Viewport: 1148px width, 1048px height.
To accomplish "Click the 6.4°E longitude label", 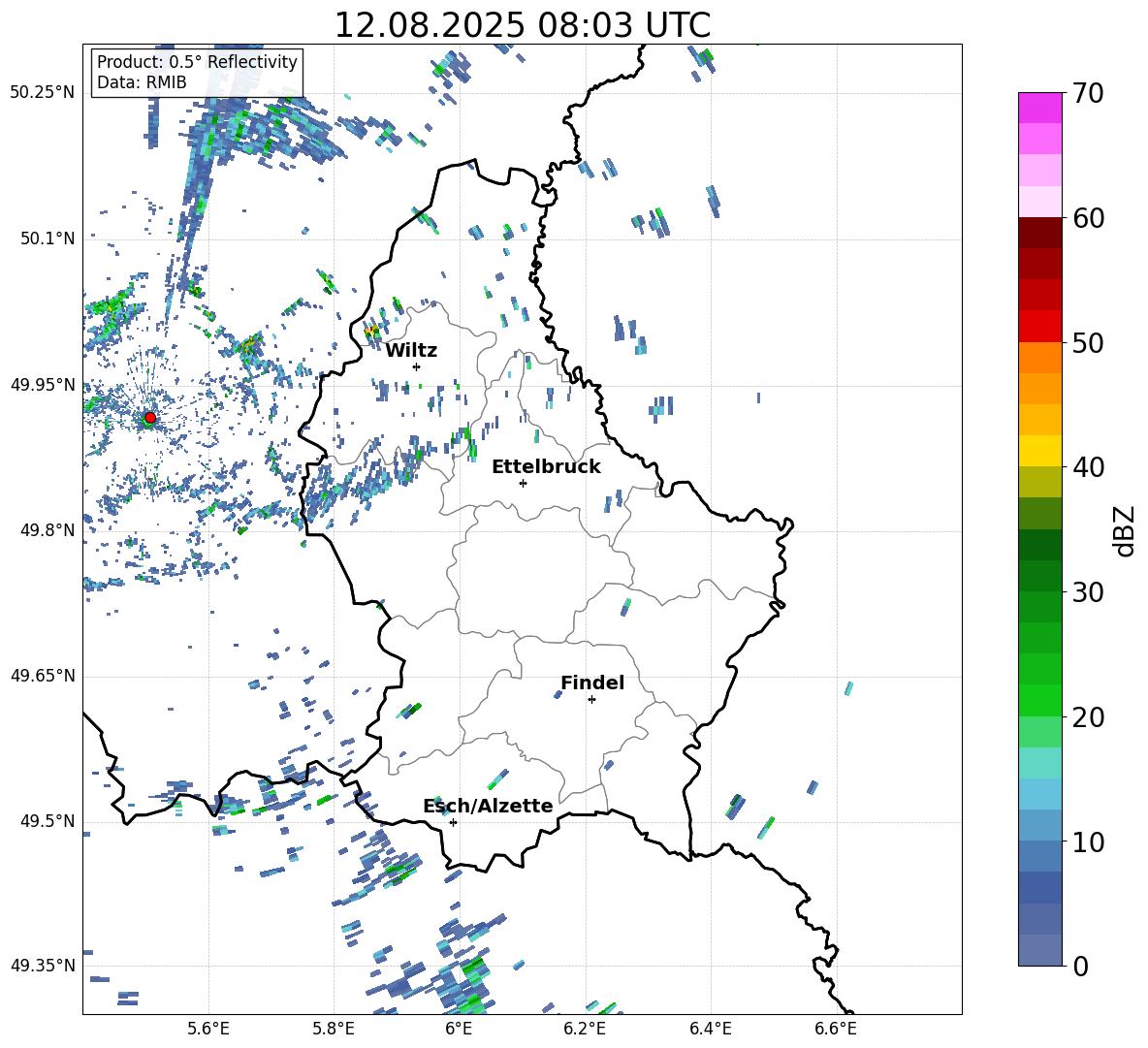I will 710,1029.
